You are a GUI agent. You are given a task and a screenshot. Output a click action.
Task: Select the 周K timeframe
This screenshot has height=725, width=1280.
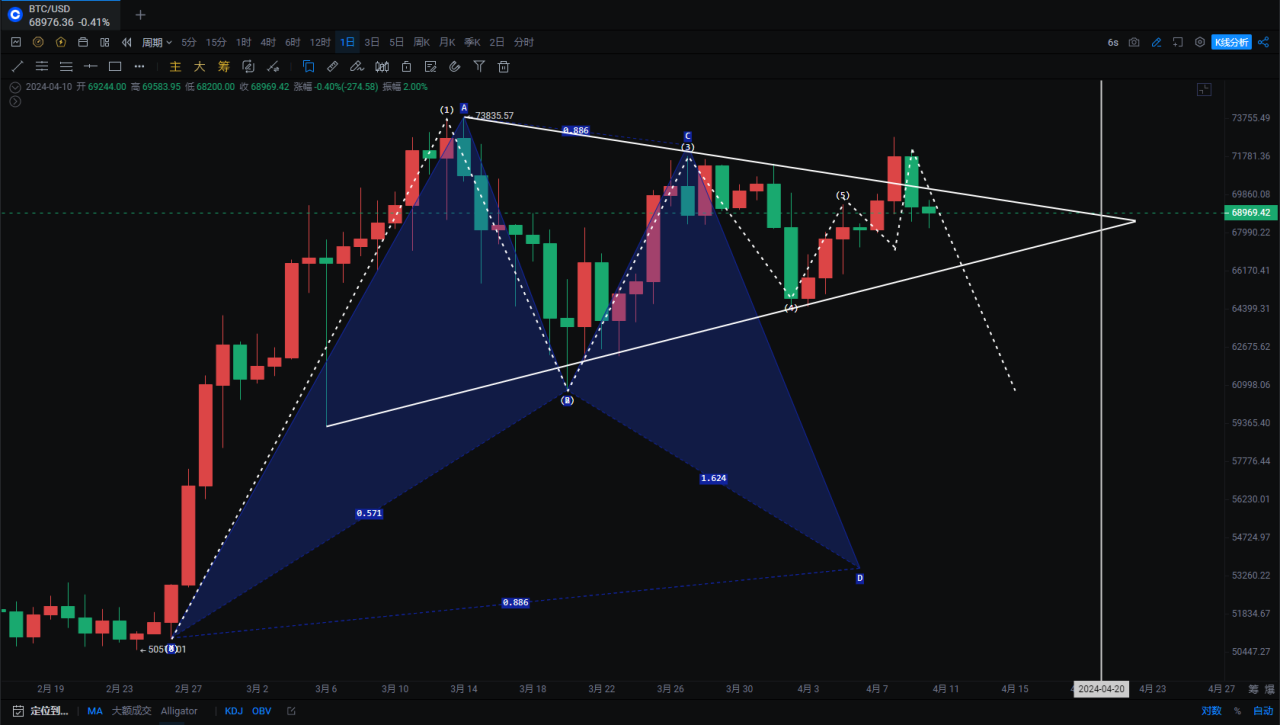(421, 42)
